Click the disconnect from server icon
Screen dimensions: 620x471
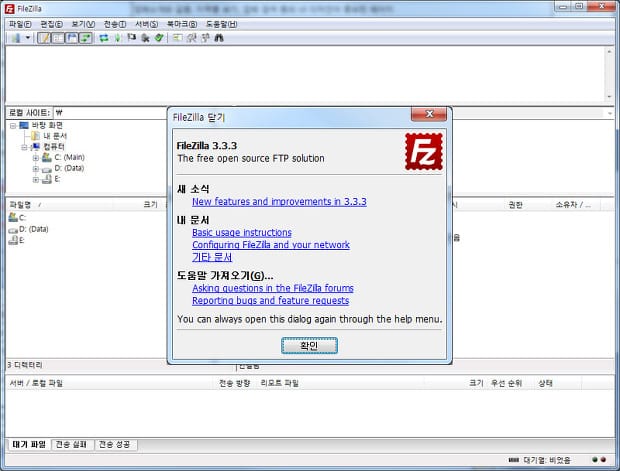coord(145,38)
